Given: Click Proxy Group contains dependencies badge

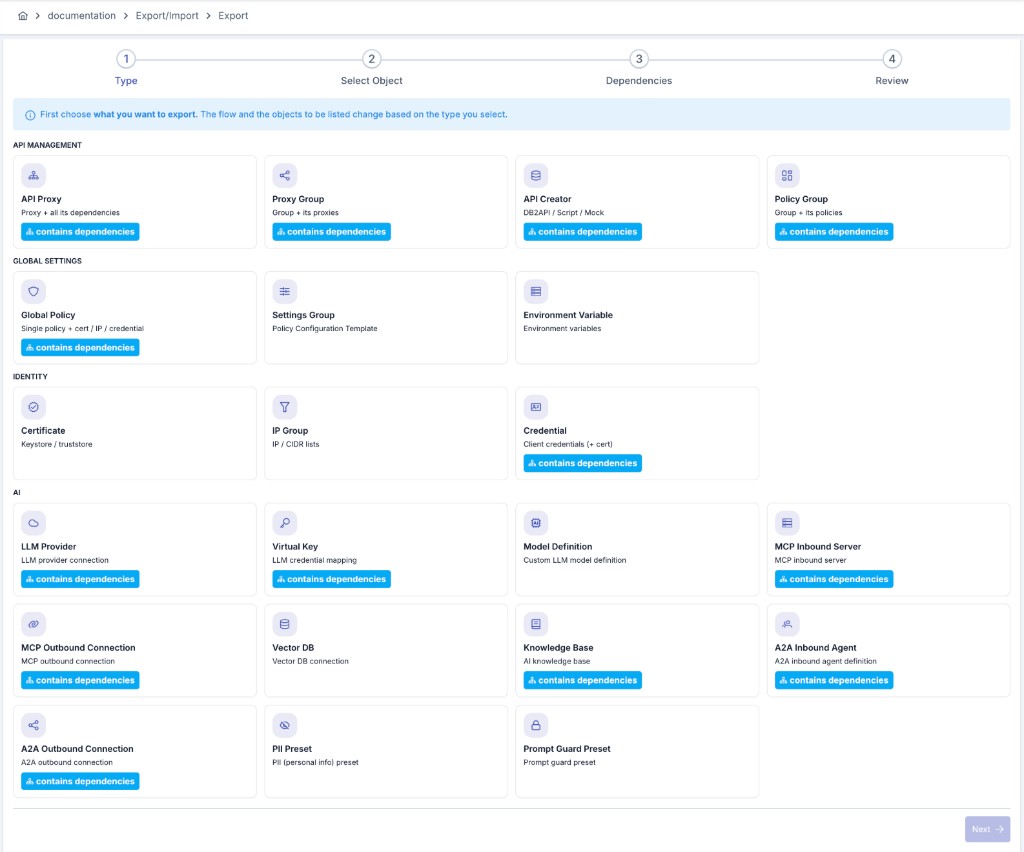Looking at the screenshot, I should pos(332,232).
